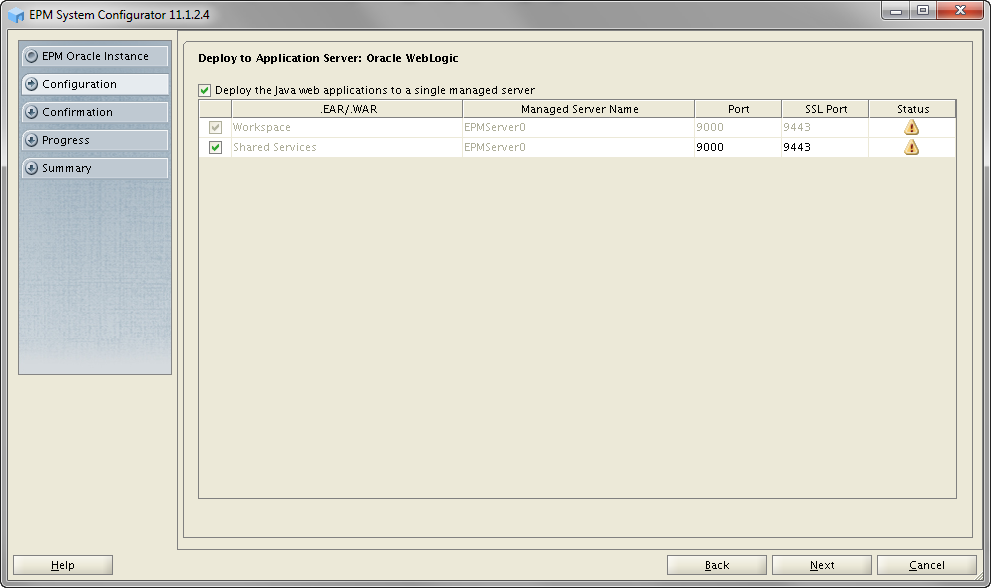This screenshot has height=588, width=991.
Task: Select the EPM Oracle Instance step
Action: [x=95, y=56]
